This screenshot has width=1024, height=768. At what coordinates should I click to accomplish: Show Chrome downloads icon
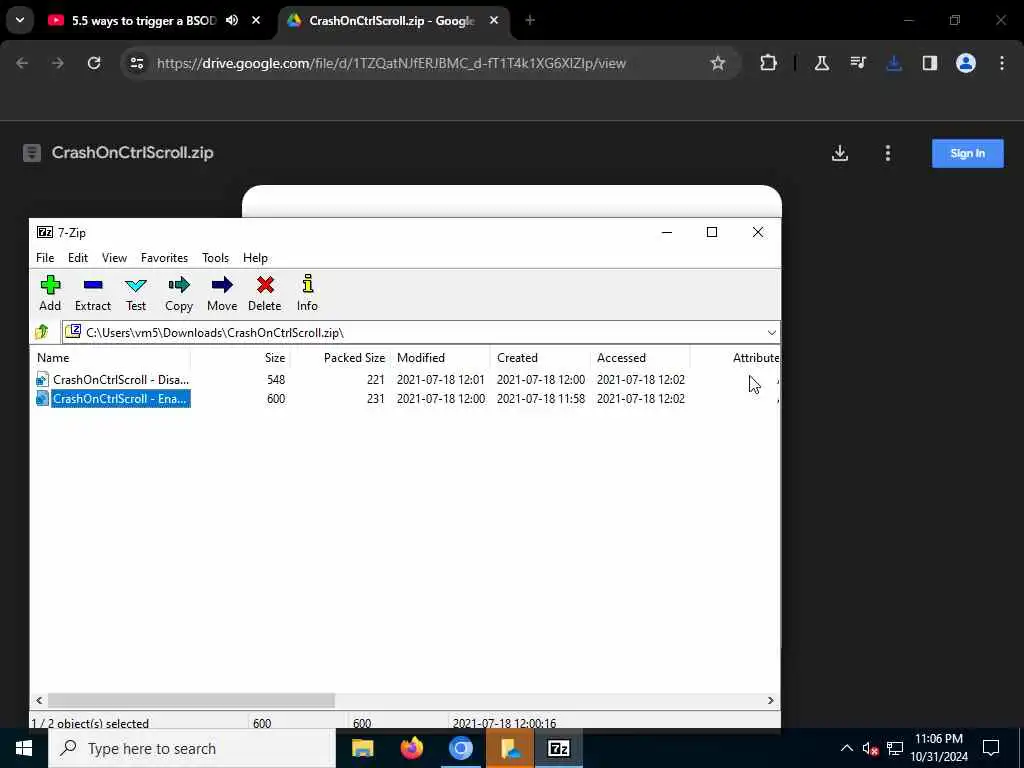coord(894,63)
